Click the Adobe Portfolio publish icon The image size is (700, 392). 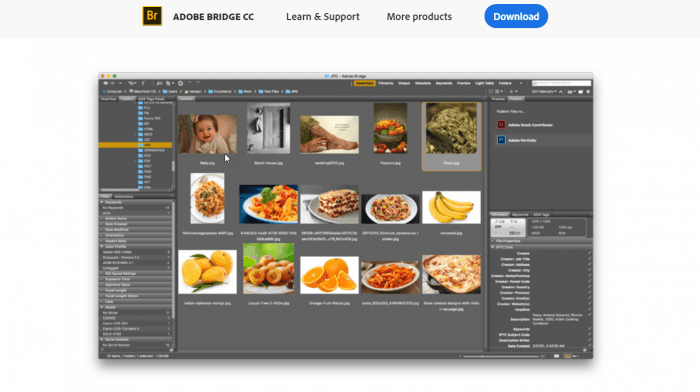pyautogui.click(x=501, y=140)
